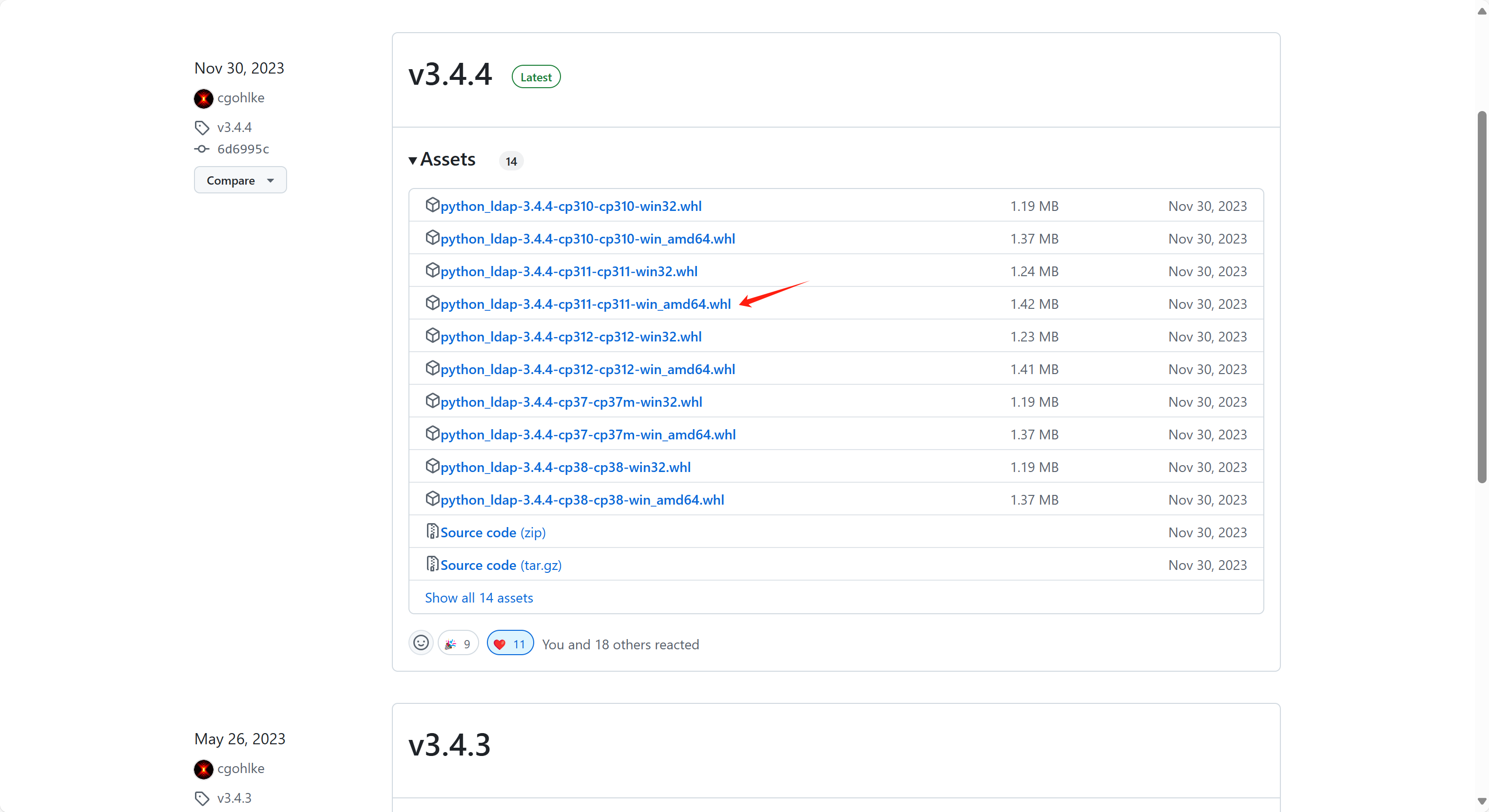
Task: Click the package icon beside cp38-win32.whl
Action: [432, 466]
